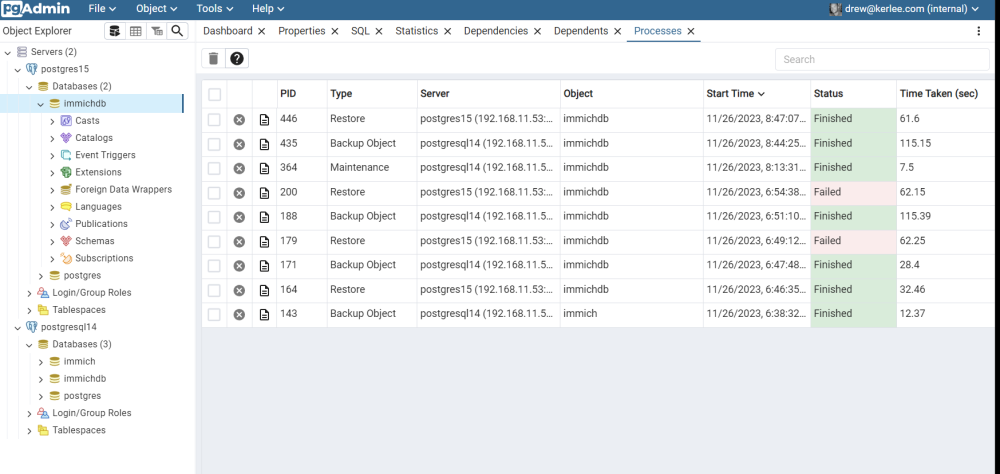Open the help question-mark button
The width and height of the screenshot is (1000, 474).
pyautogui.click(x=237, y=59)
